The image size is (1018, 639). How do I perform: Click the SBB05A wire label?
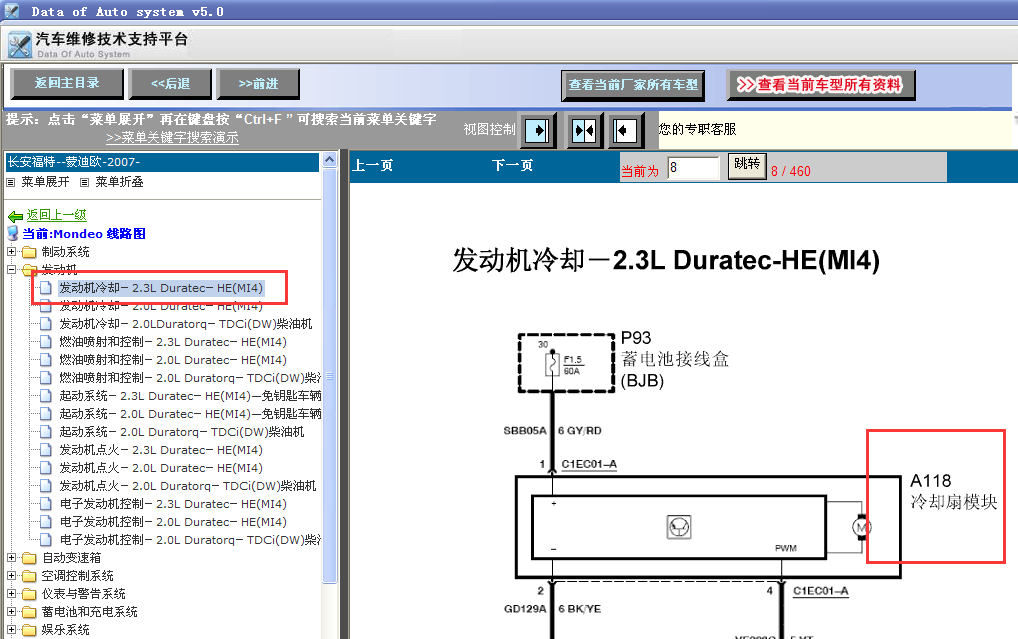(525, 431)
